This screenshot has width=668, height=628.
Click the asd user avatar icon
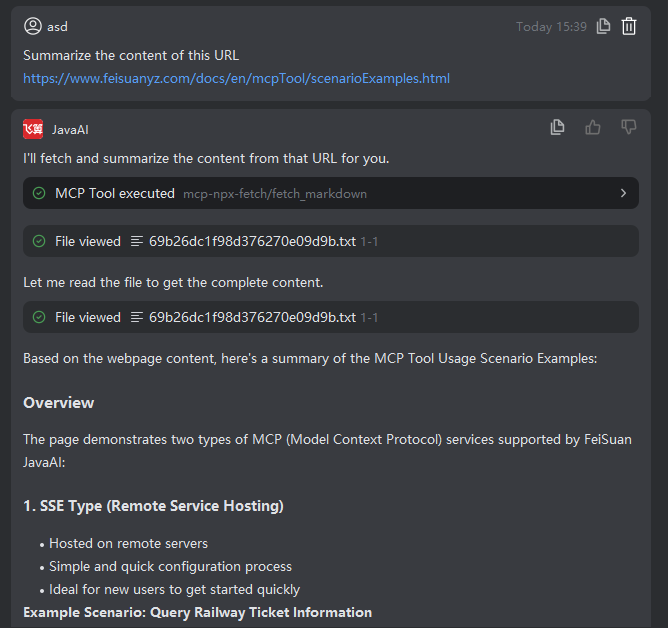coord(33,27)
